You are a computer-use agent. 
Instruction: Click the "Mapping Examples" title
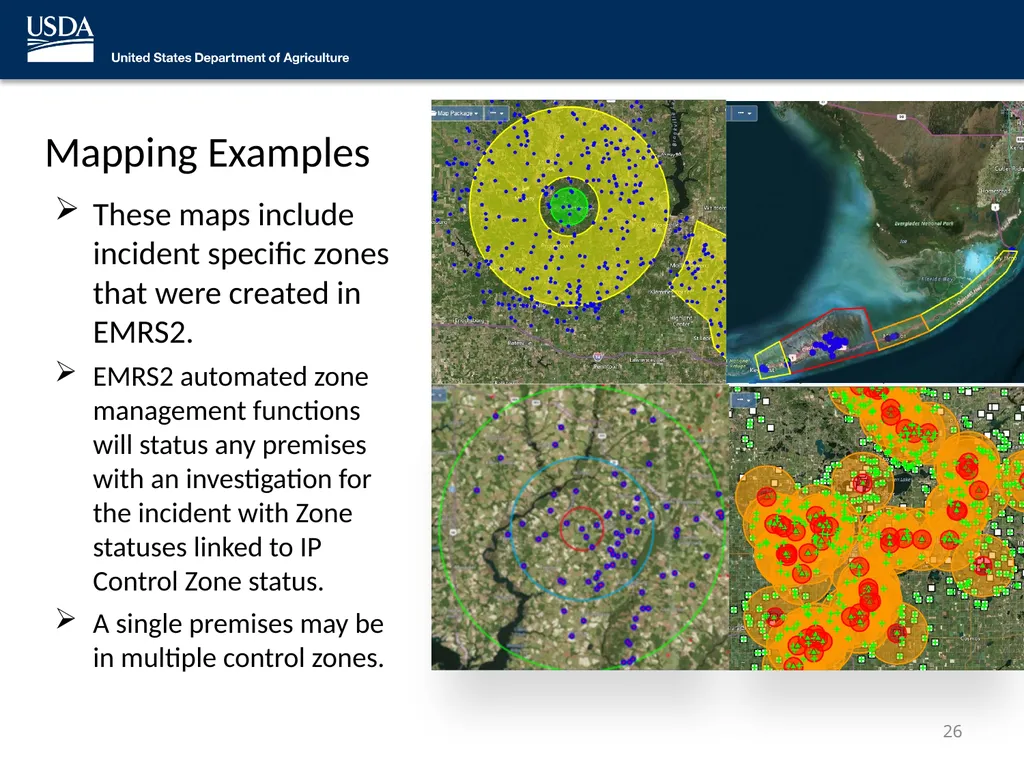pos(208,153)
